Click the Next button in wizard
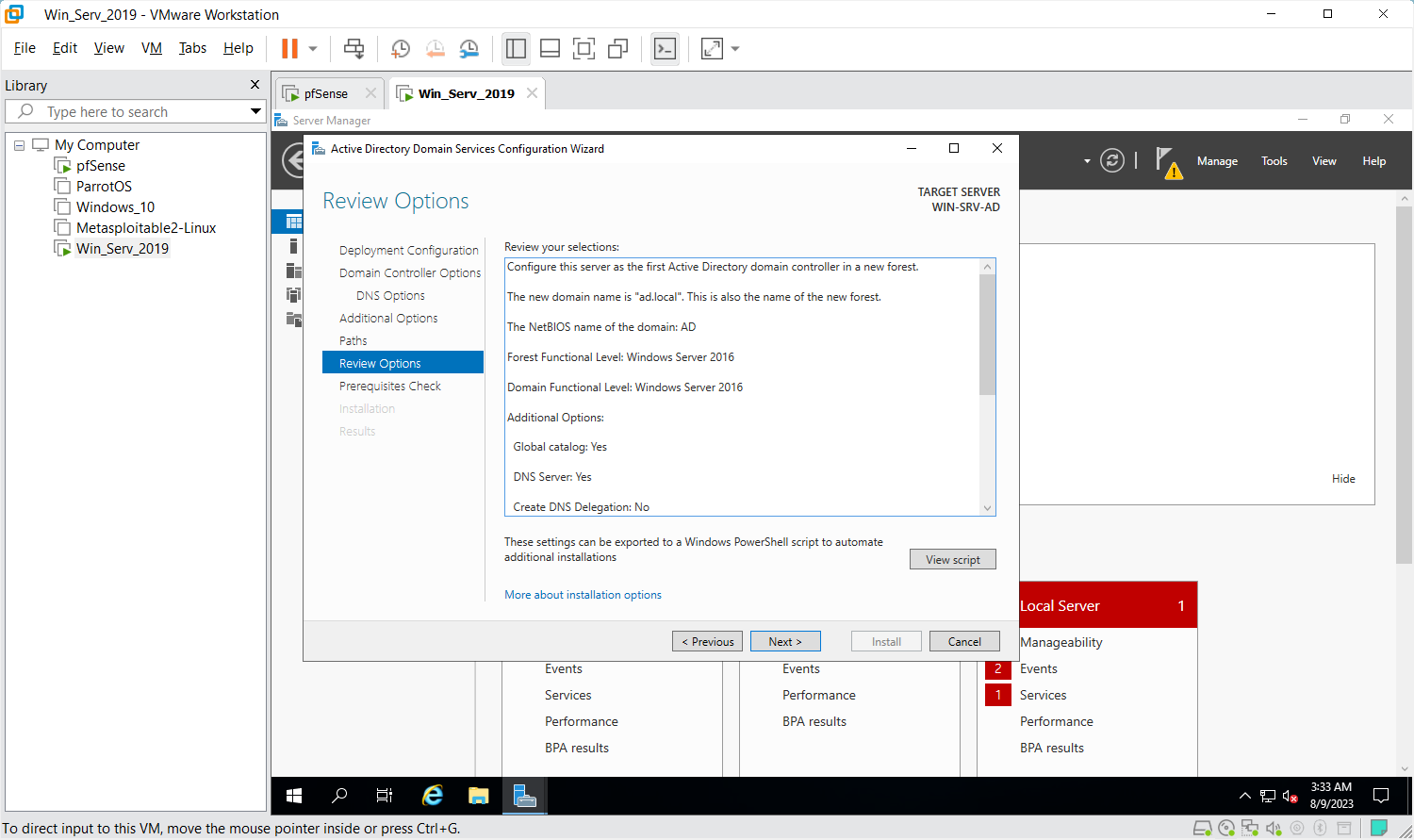This screenshot has width=1414, height=840. point(785,641)
